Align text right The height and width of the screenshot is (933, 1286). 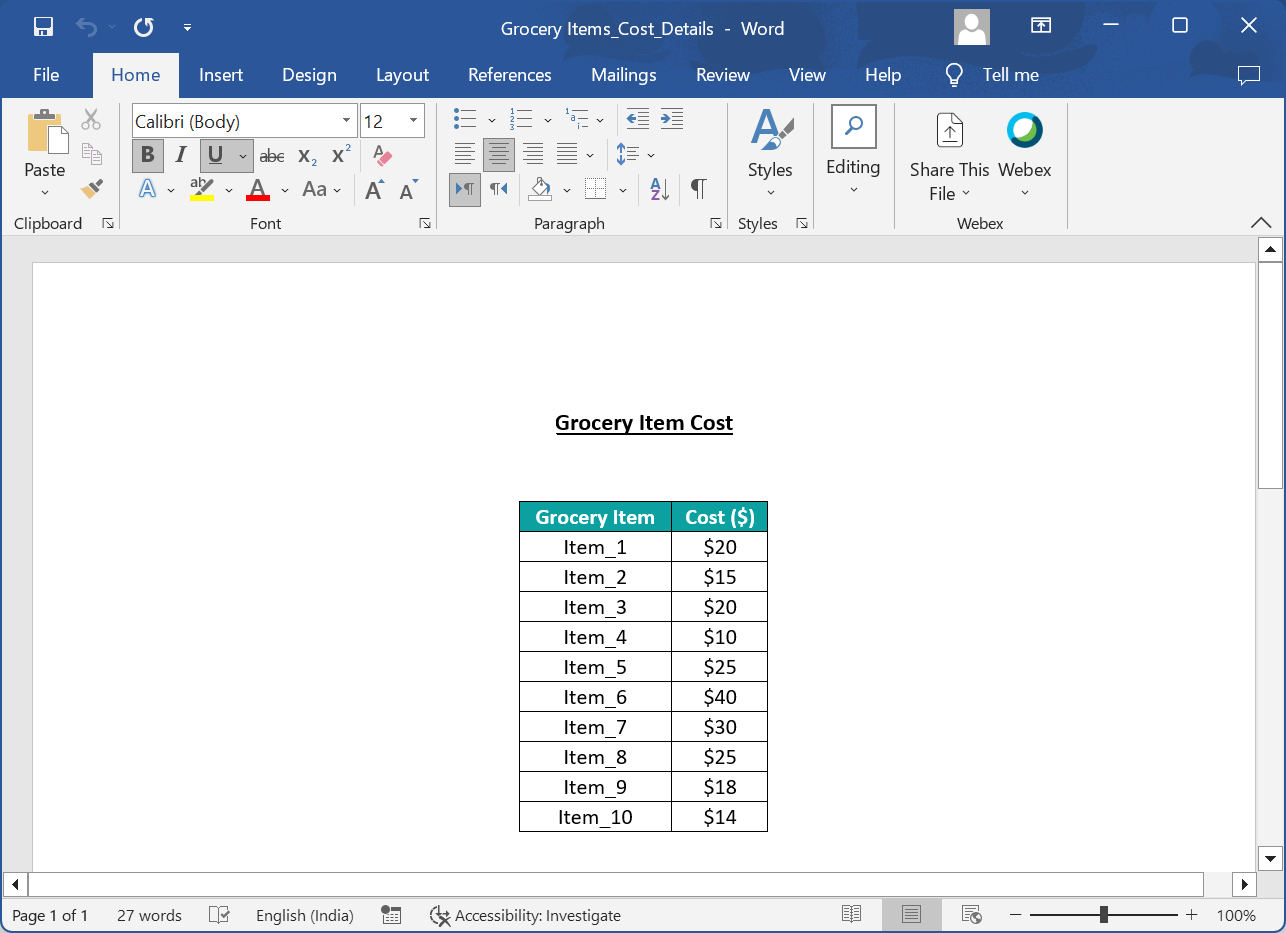533,155
